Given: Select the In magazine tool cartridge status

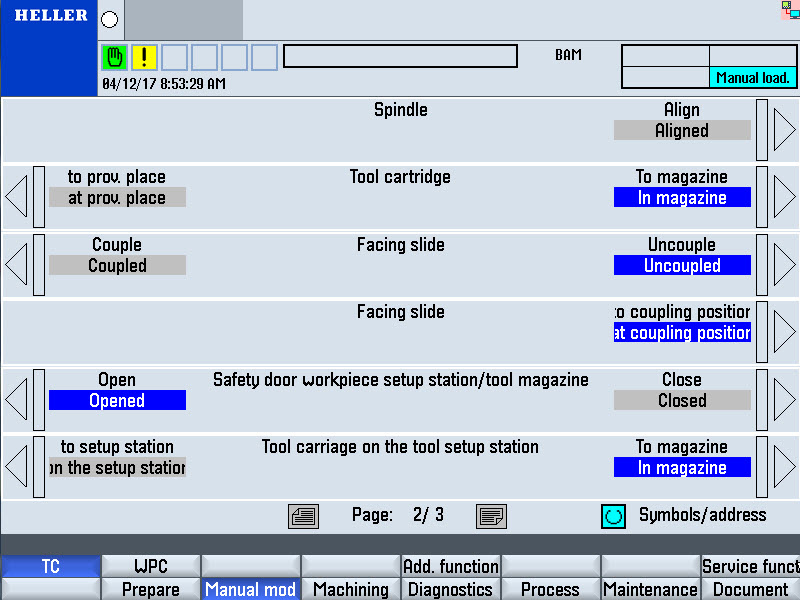Looking at the screenshot, I should coord(682,198).
